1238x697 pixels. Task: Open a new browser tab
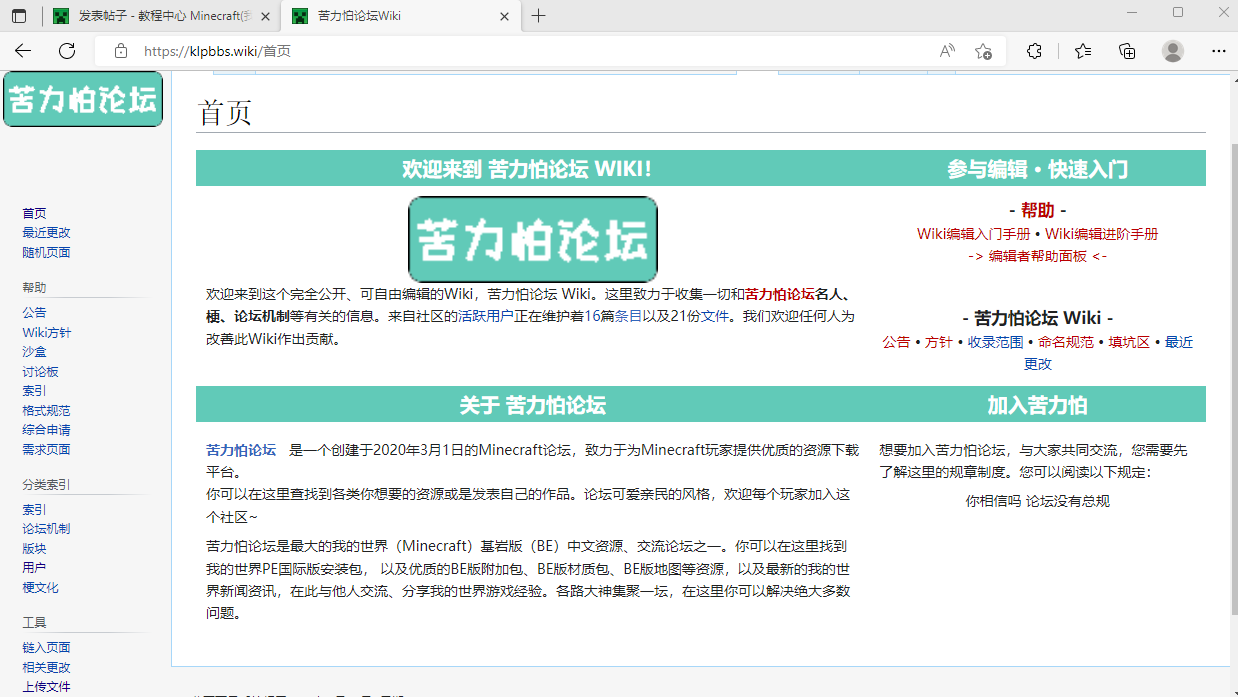539,16
